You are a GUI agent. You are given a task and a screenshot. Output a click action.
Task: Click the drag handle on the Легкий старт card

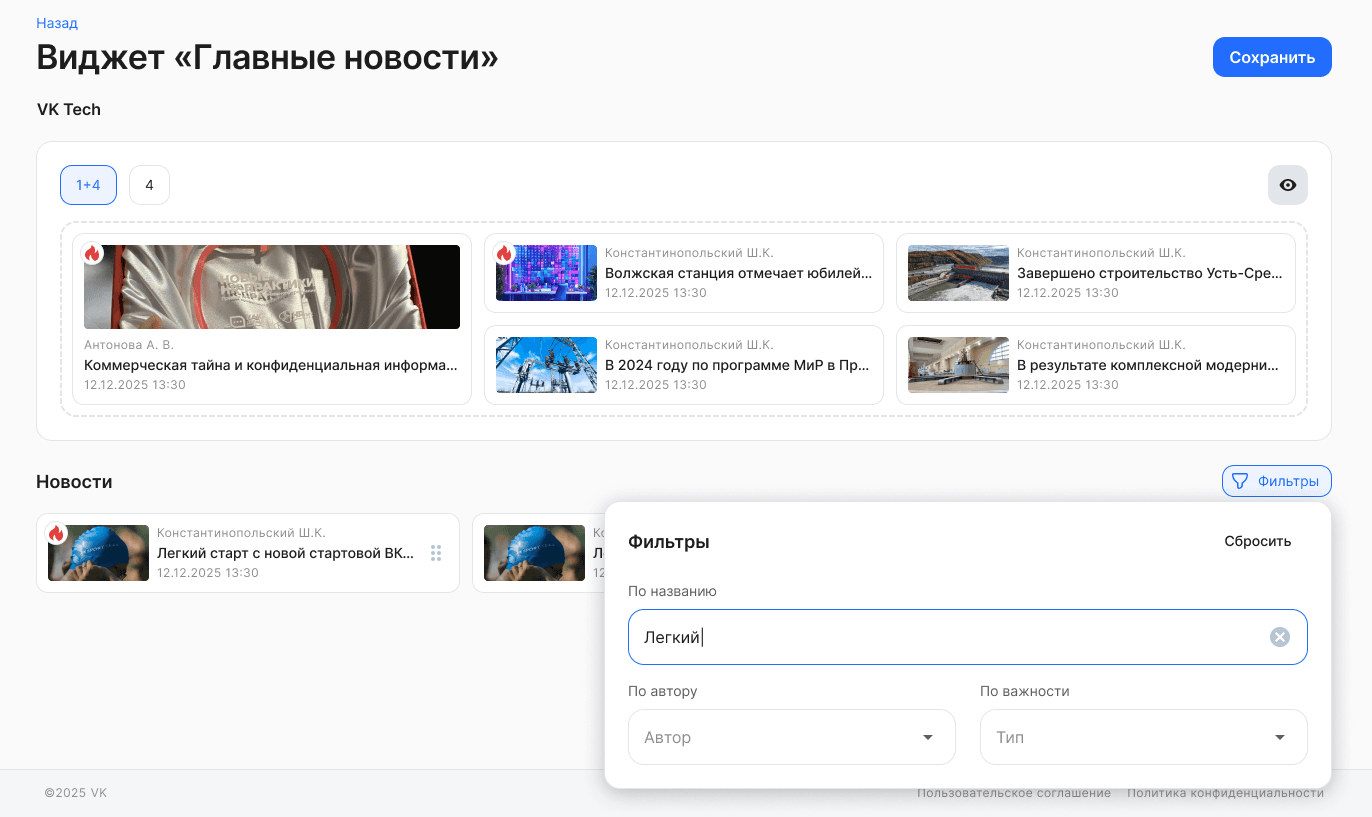436,552
